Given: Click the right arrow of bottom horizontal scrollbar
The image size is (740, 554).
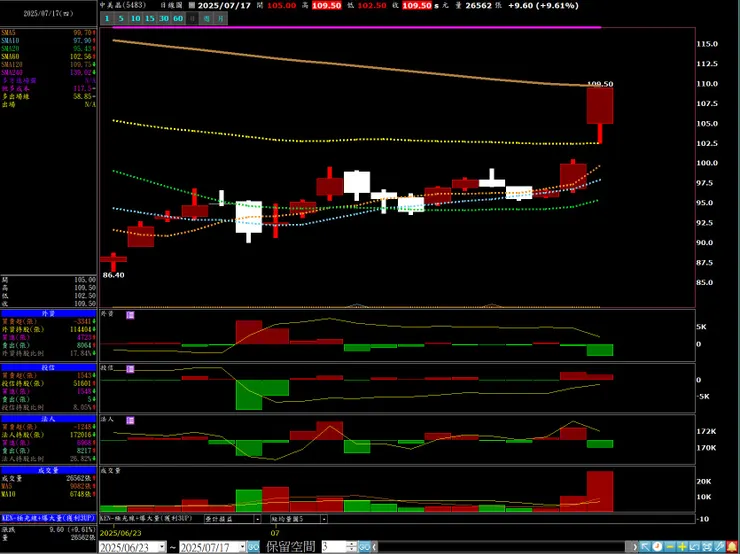Looking at the screenshot, I should [635, 547].
